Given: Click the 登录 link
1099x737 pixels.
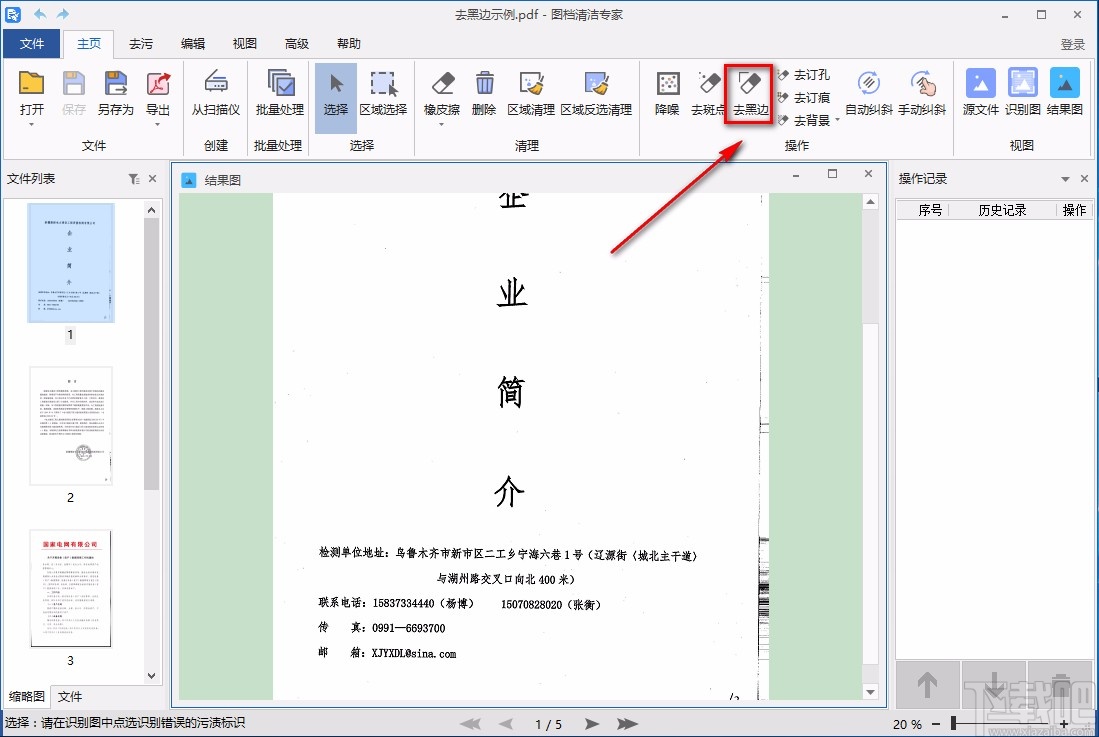Looking at the screenshot, I should click(1073, 43).
